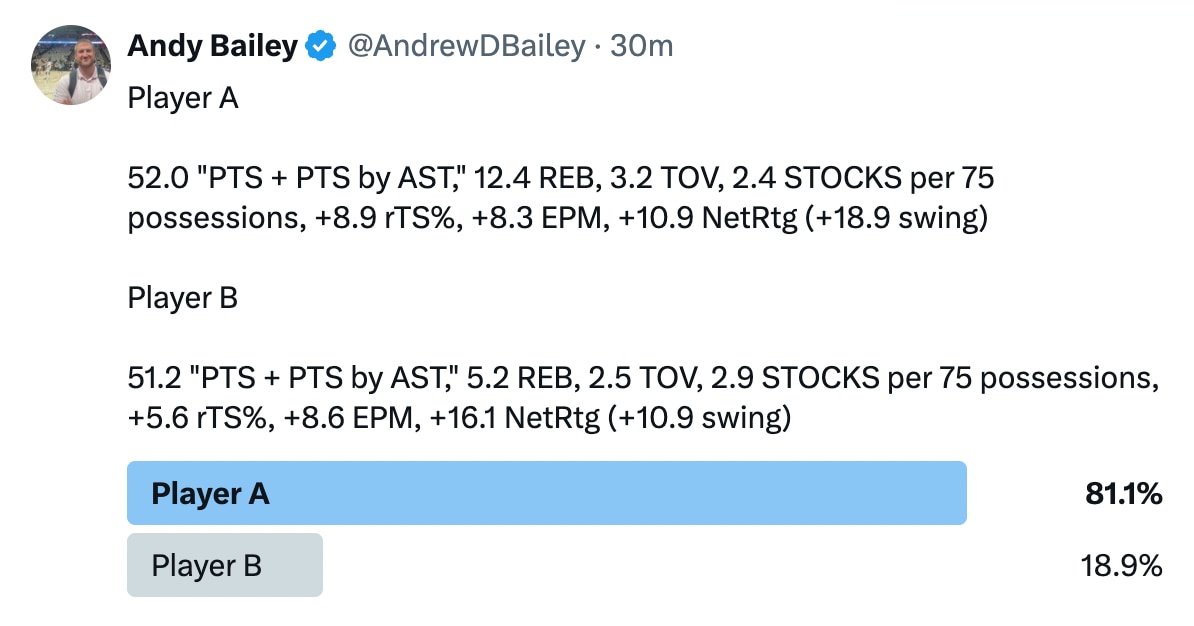Click the "Player B" label inside gray bar
1194x626 pixels.
206,566
